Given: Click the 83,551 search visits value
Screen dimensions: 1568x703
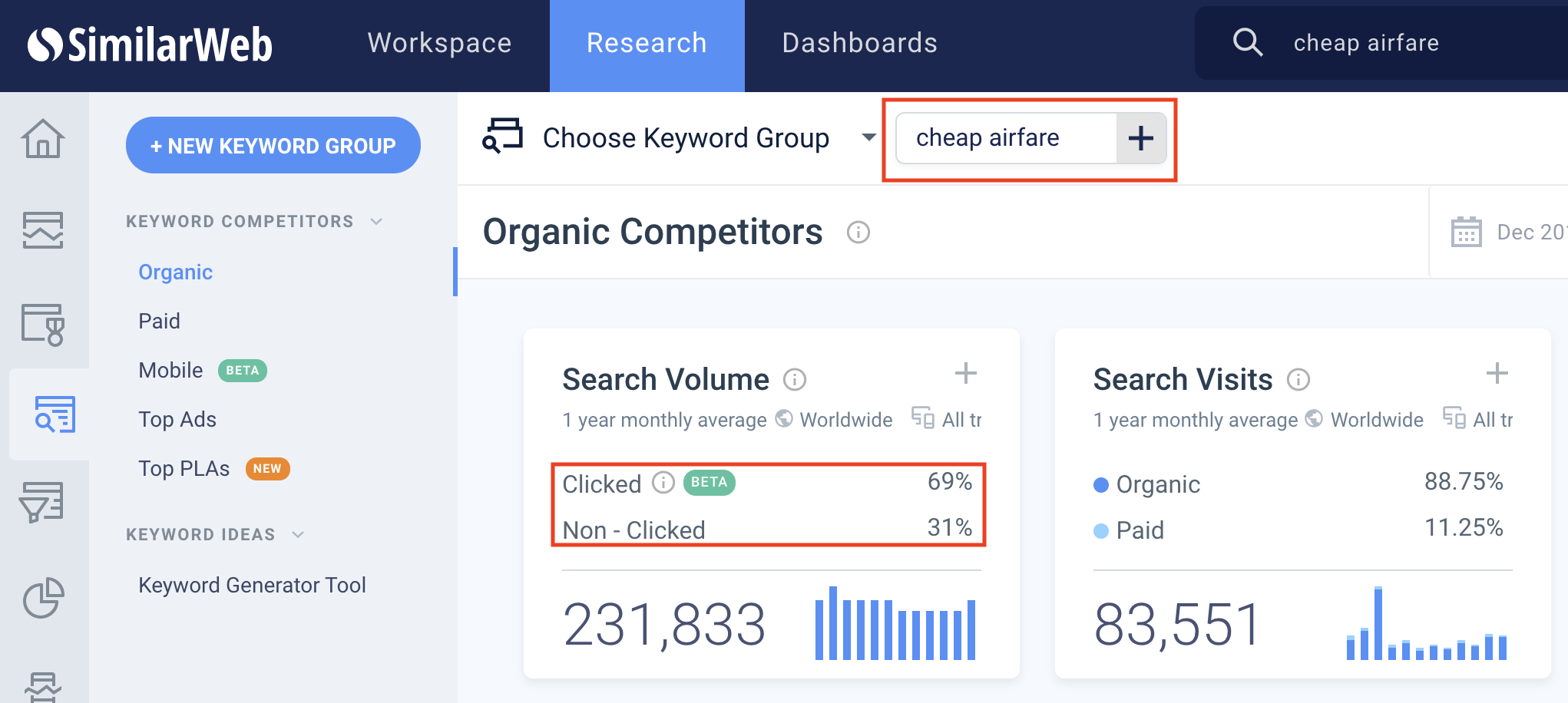Looking at the screenshot, I should [x=1177, y=625].
